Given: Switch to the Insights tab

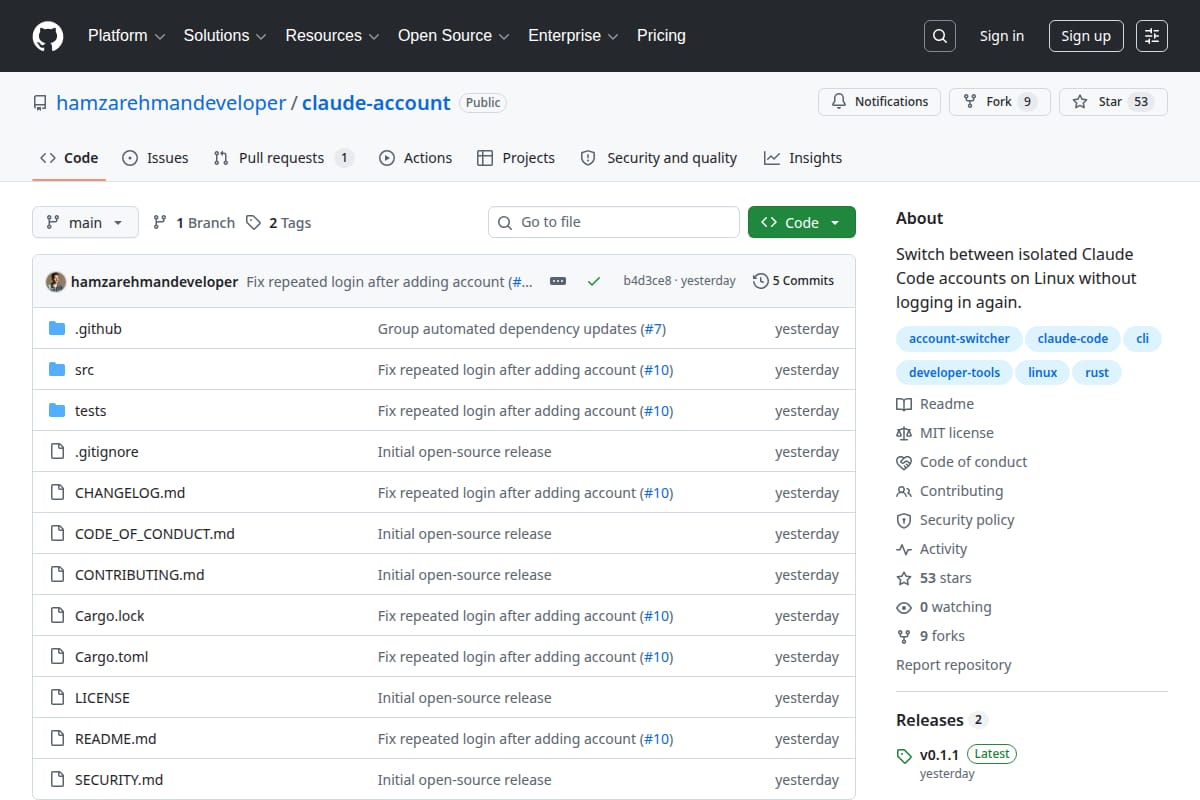Looking at the screenshot, I should (x=803, y=158).
